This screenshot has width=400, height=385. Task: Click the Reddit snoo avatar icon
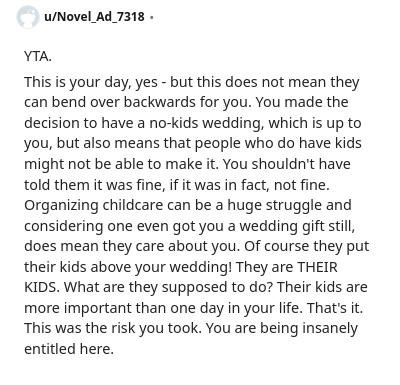click(x=27, y=17)
